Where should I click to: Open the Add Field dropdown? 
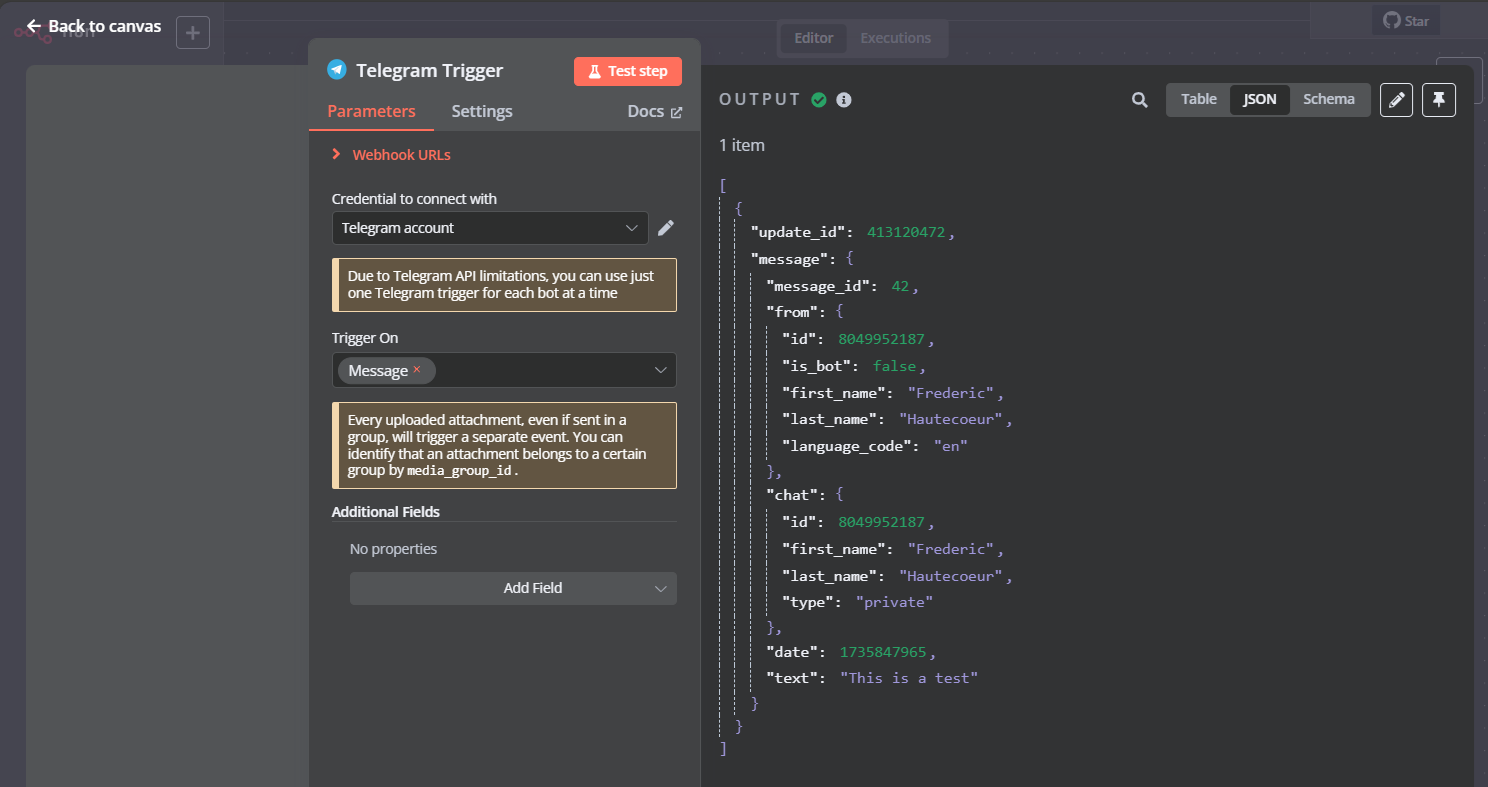point(513,588)
